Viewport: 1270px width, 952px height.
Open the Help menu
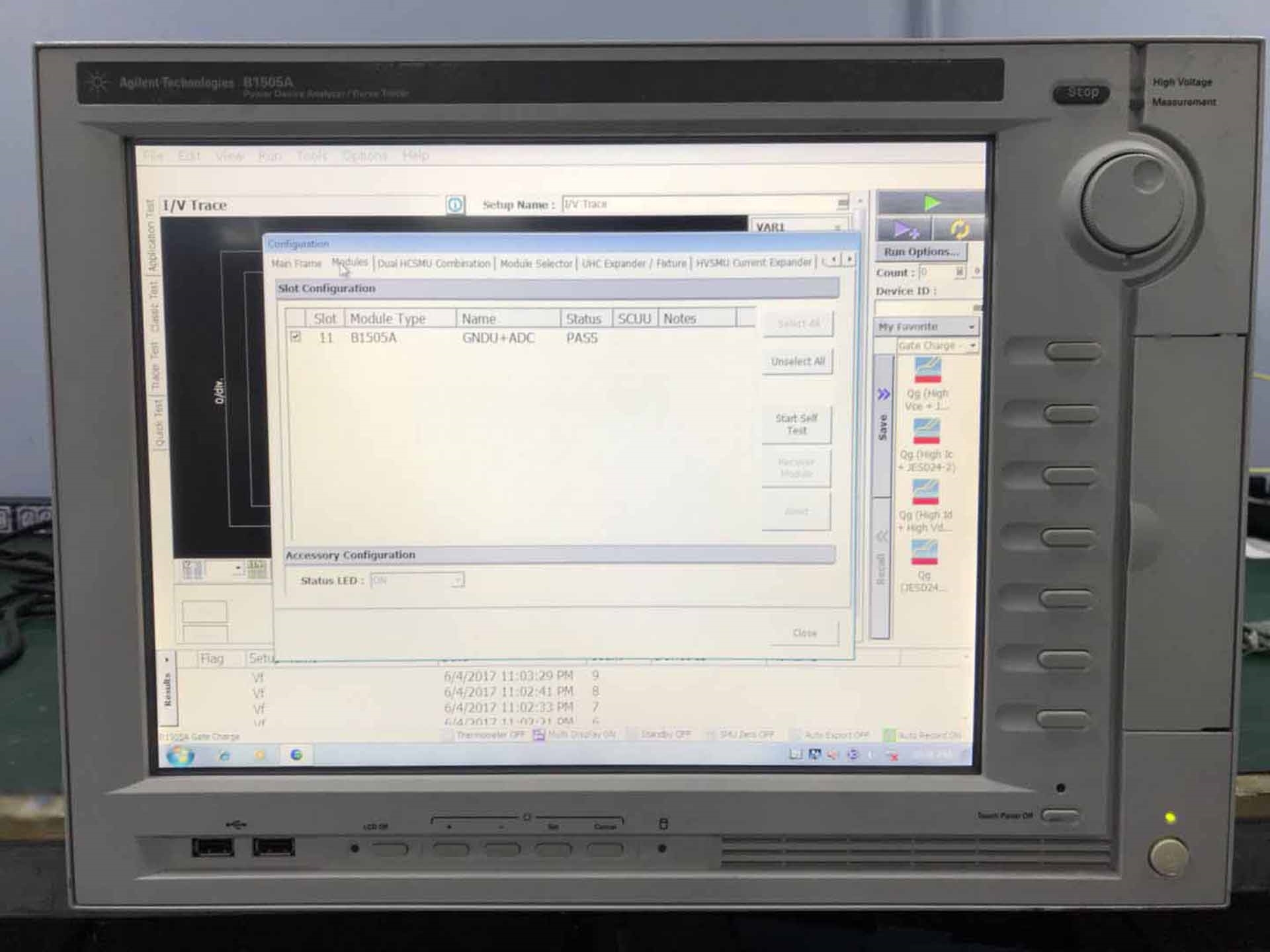point(415,155)
